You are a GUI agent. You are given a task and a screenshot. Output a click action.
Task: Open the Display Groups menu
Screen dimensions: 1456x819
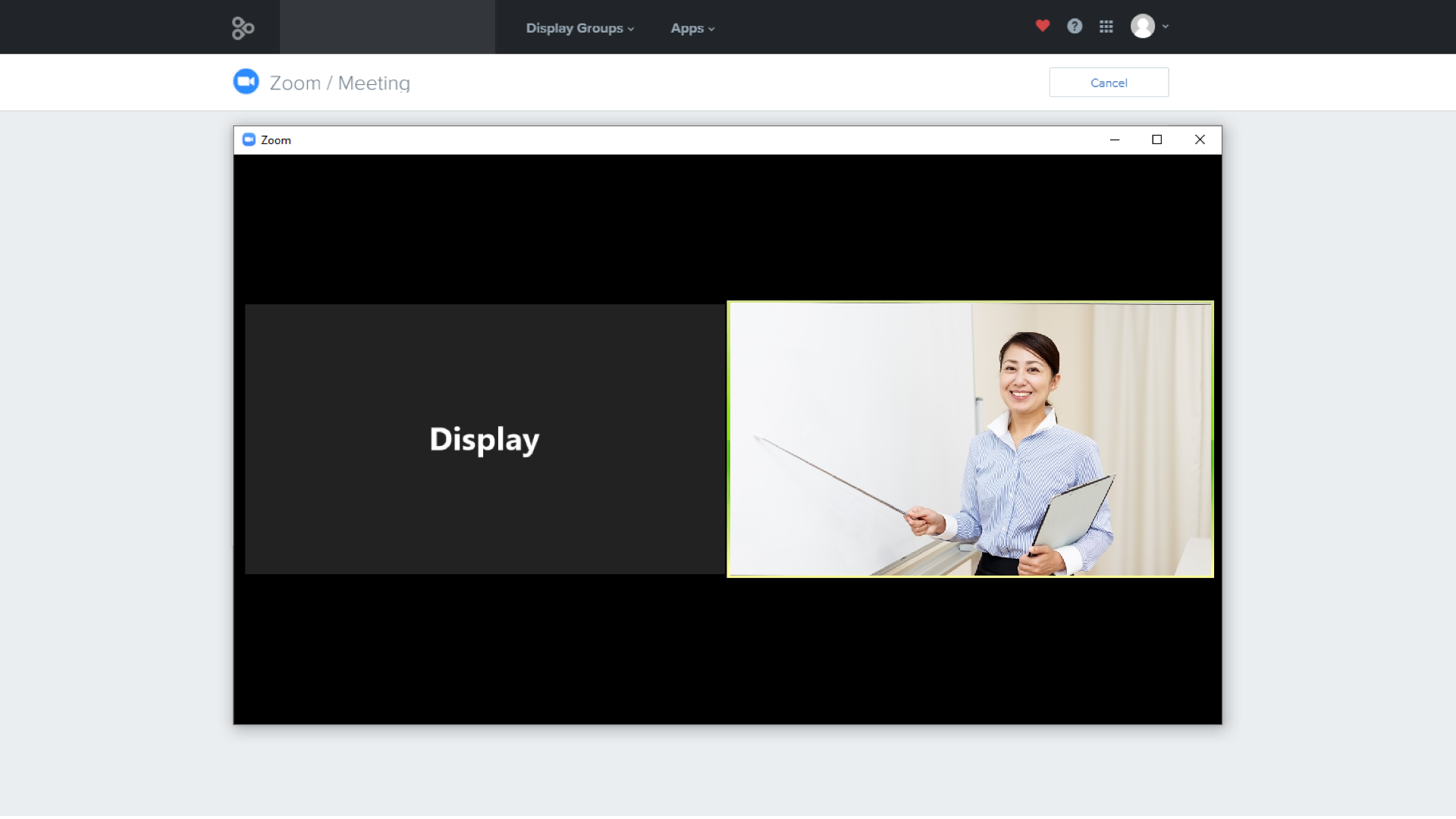tap(574, 28)
